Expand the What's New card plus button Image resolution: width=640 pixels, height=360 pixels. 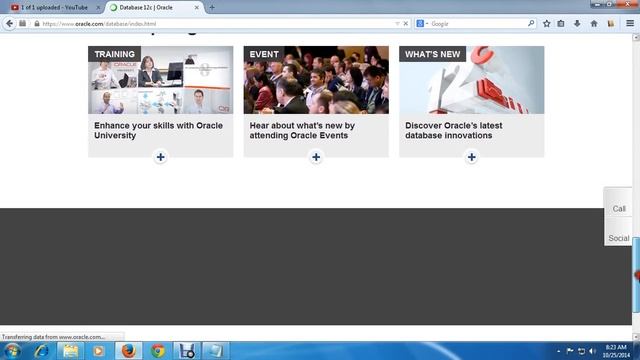tap(471, 157)
